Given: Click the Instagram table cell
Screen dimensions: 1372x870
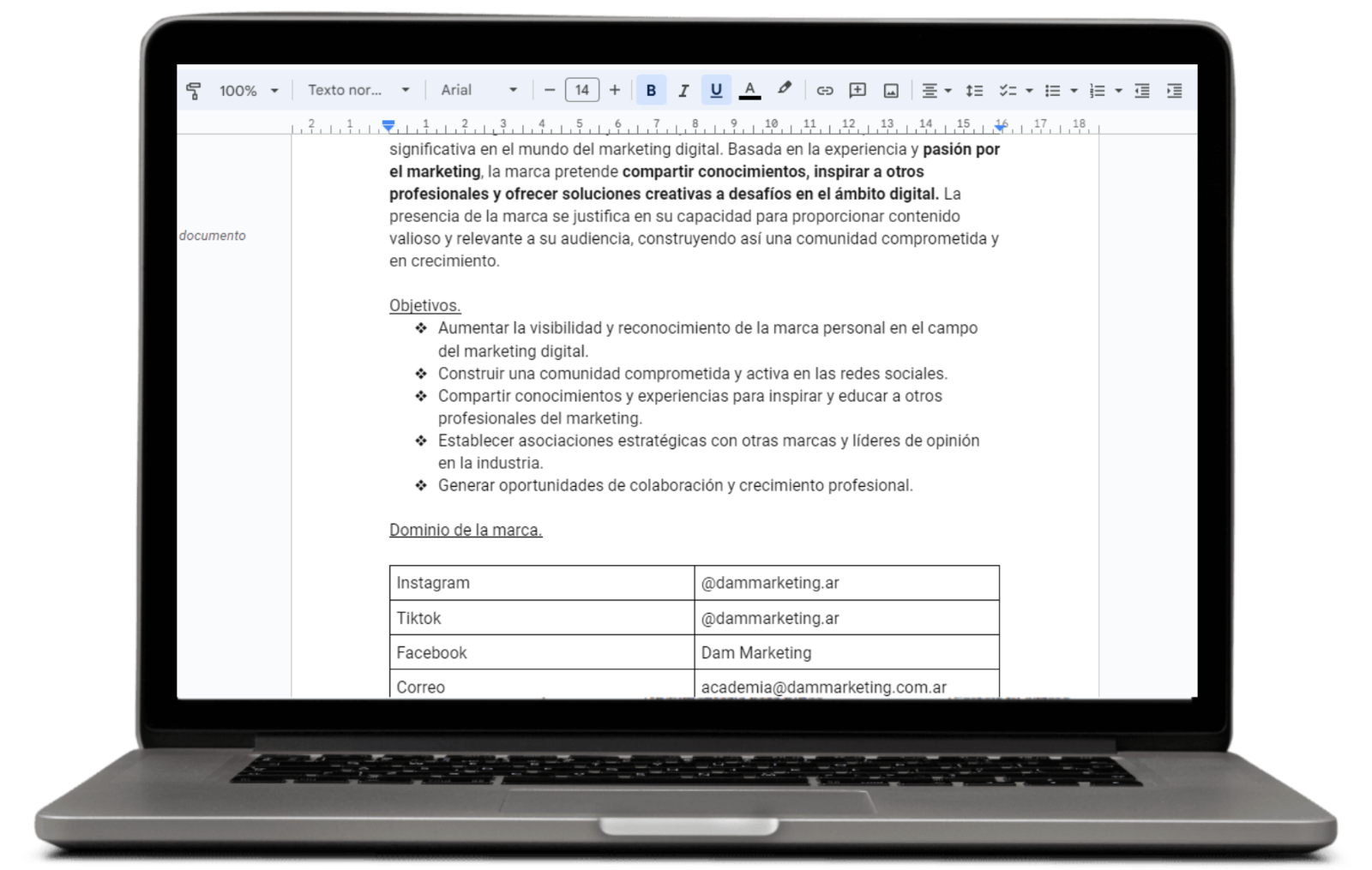Looking at the screenshot, I should 542,583.
